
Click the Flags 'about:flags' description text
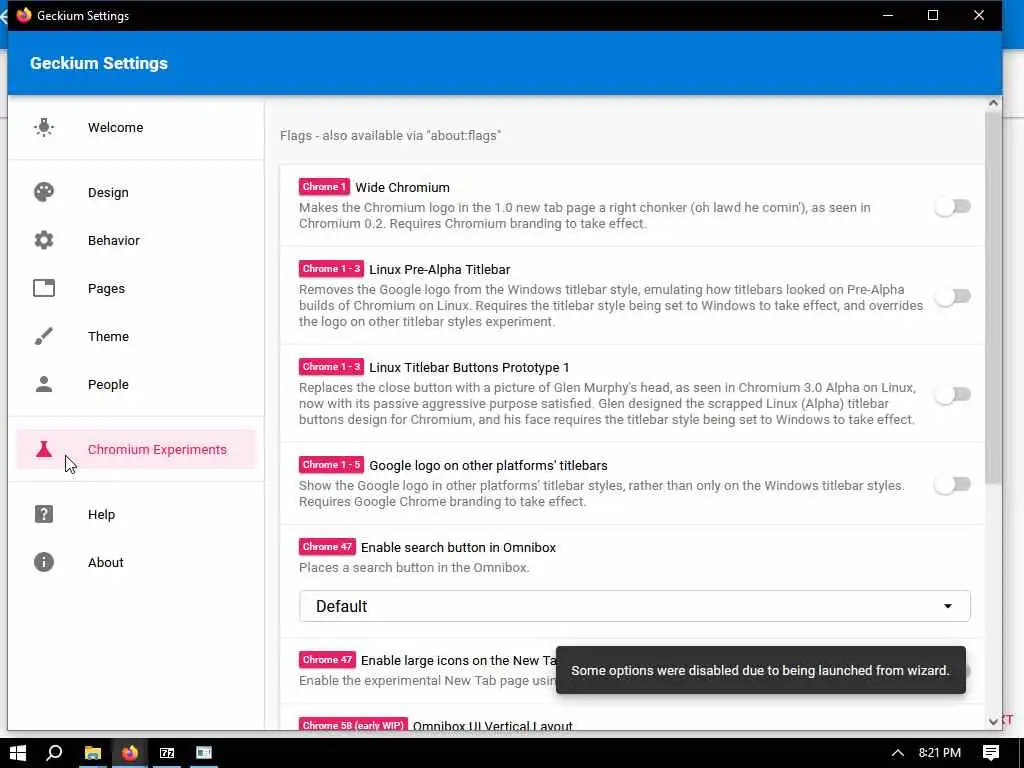pos(391,136)
